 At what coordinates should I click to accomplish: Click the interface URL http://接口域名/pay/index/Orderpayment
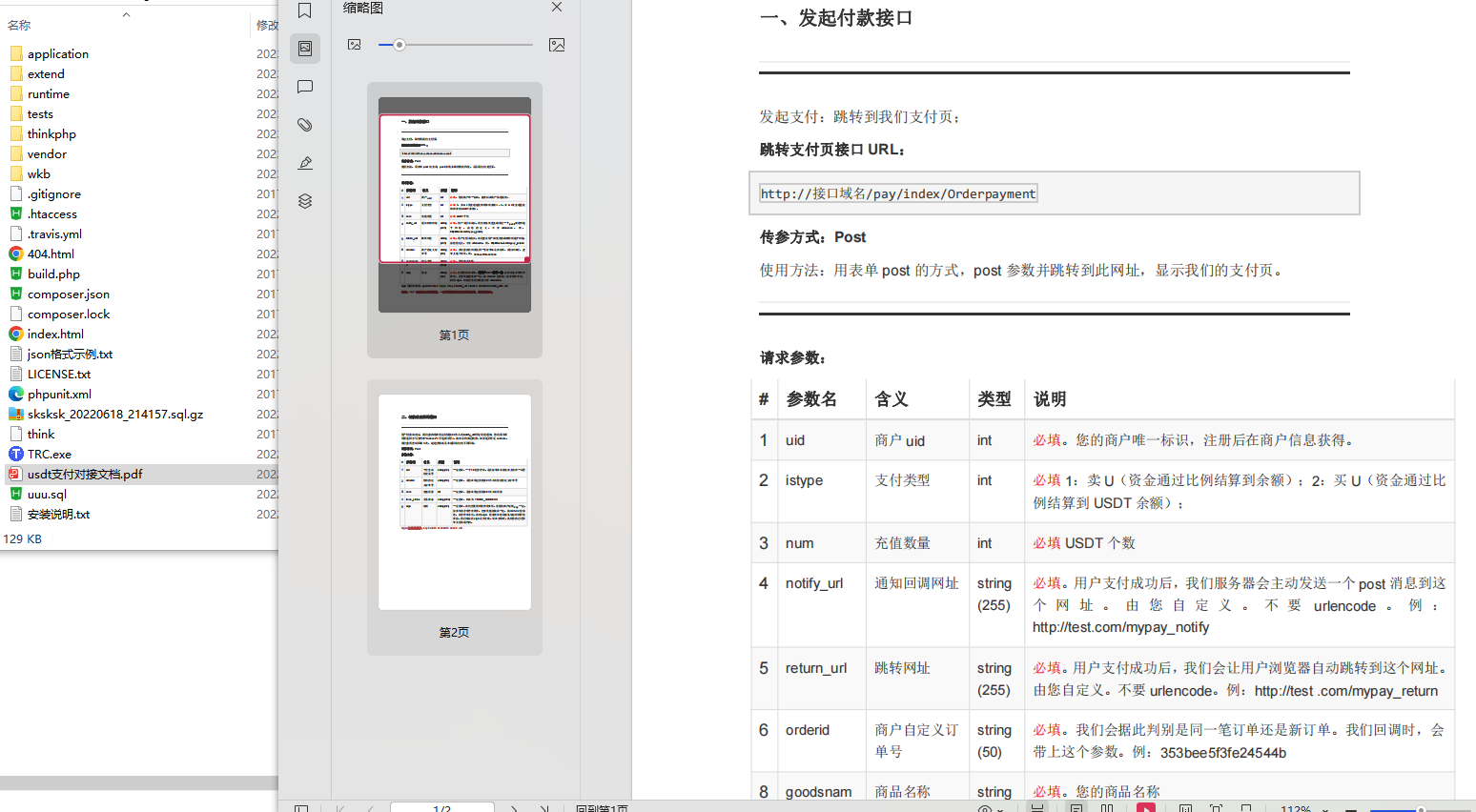[x=898, y=193]
